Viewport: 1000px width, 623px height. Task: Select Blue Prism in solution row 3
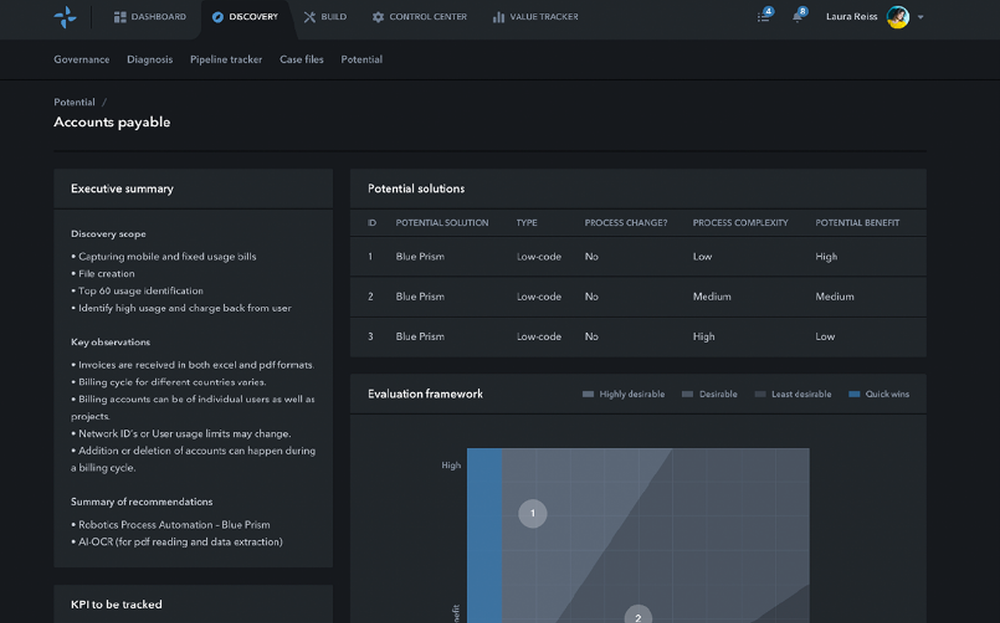pyautogui.click(x=420, y=337)
